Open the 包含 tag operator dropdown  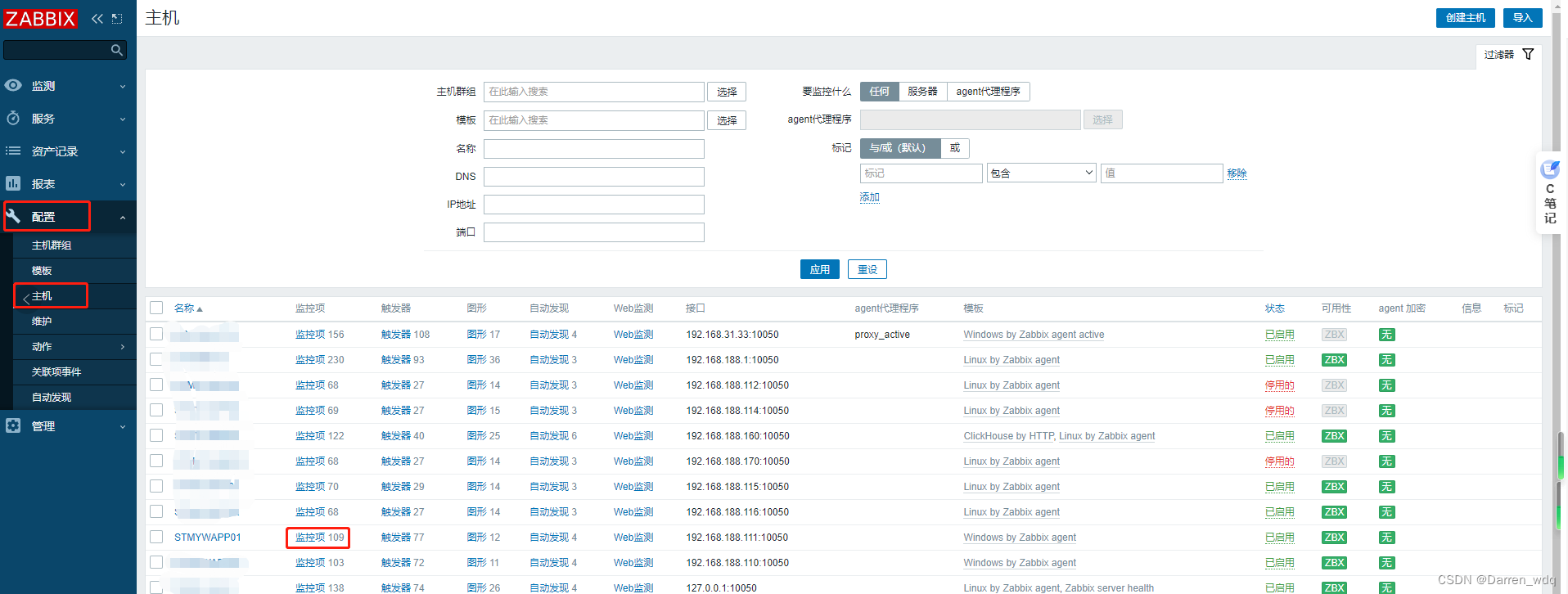coord(1041,173)
